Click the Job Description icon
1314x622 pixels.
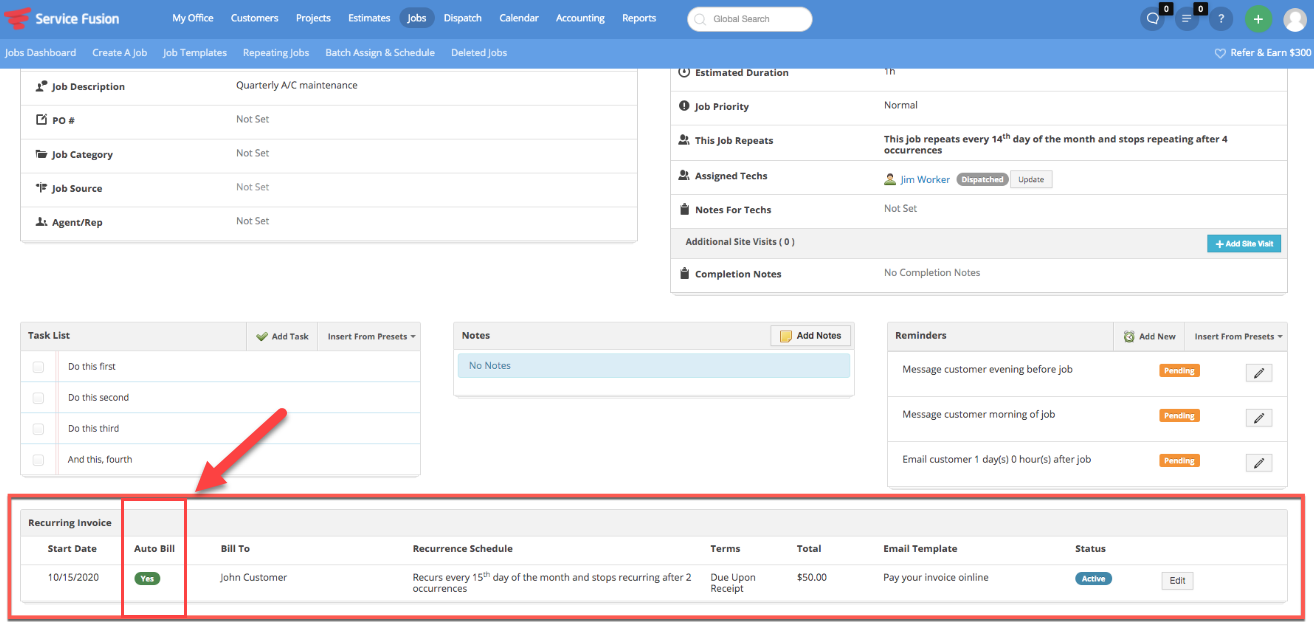tap(41, 86)
